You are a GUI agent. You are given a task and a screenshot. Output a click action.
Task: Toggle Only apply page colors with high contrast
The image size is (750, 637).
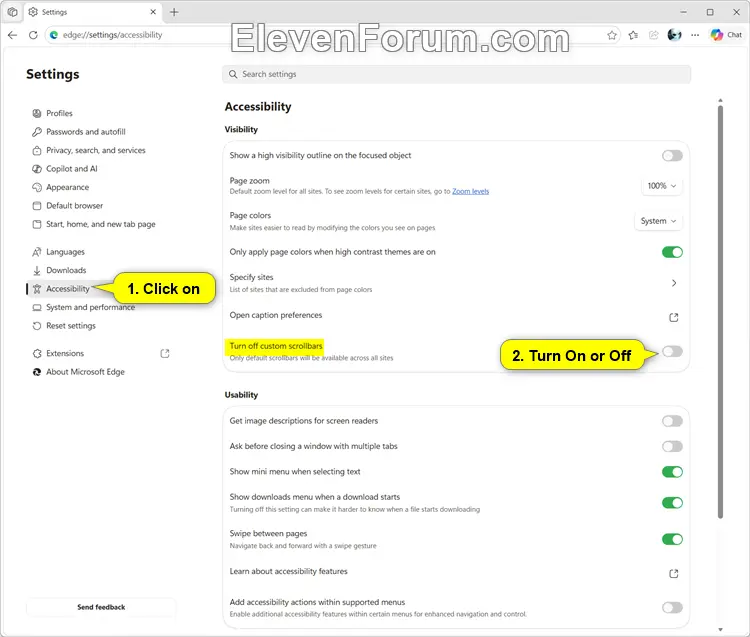pos(672,252)
